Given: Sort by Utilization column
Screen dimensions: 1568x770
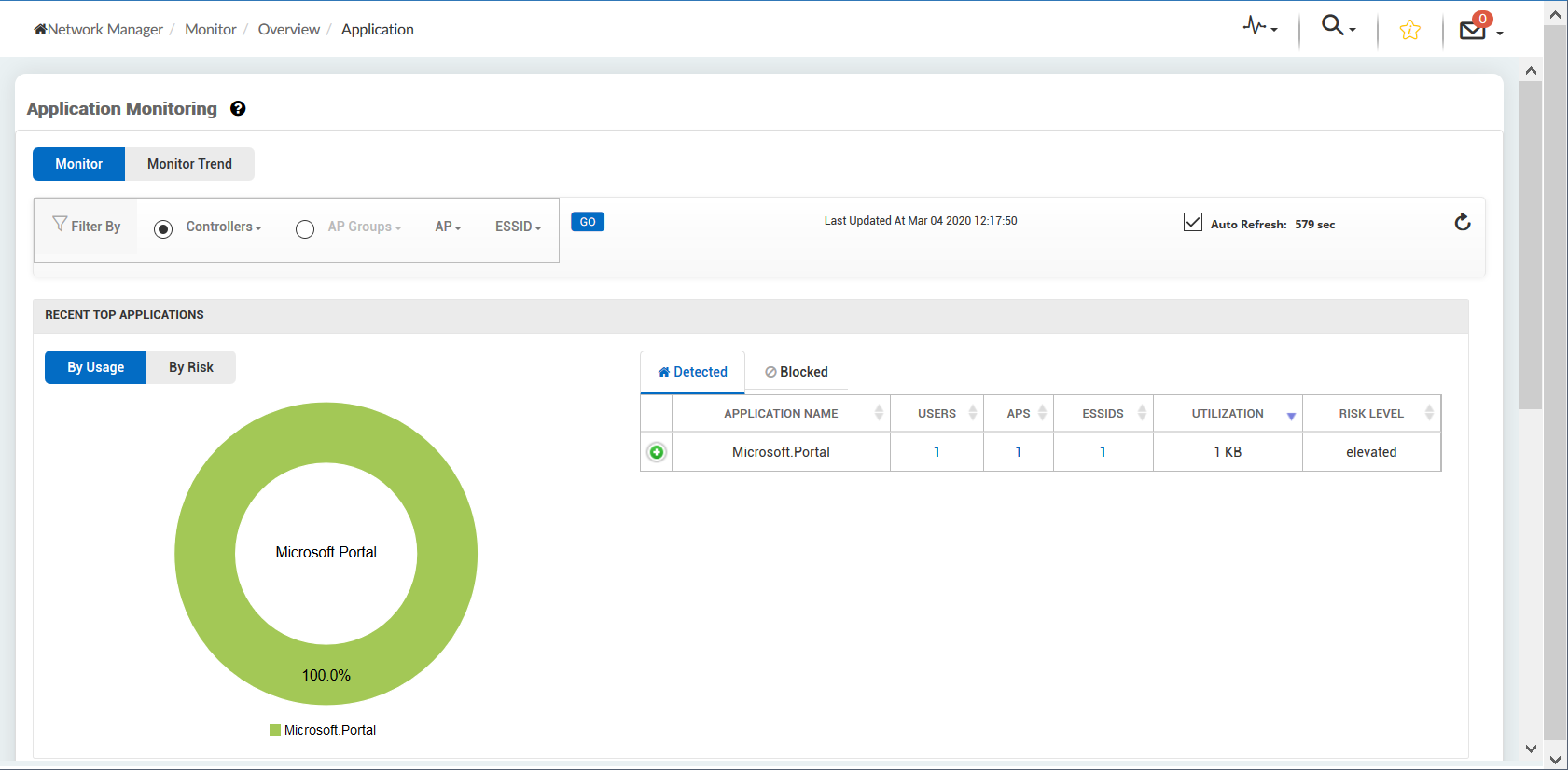Looking at the screenshot, I should tap(1228, 413).
